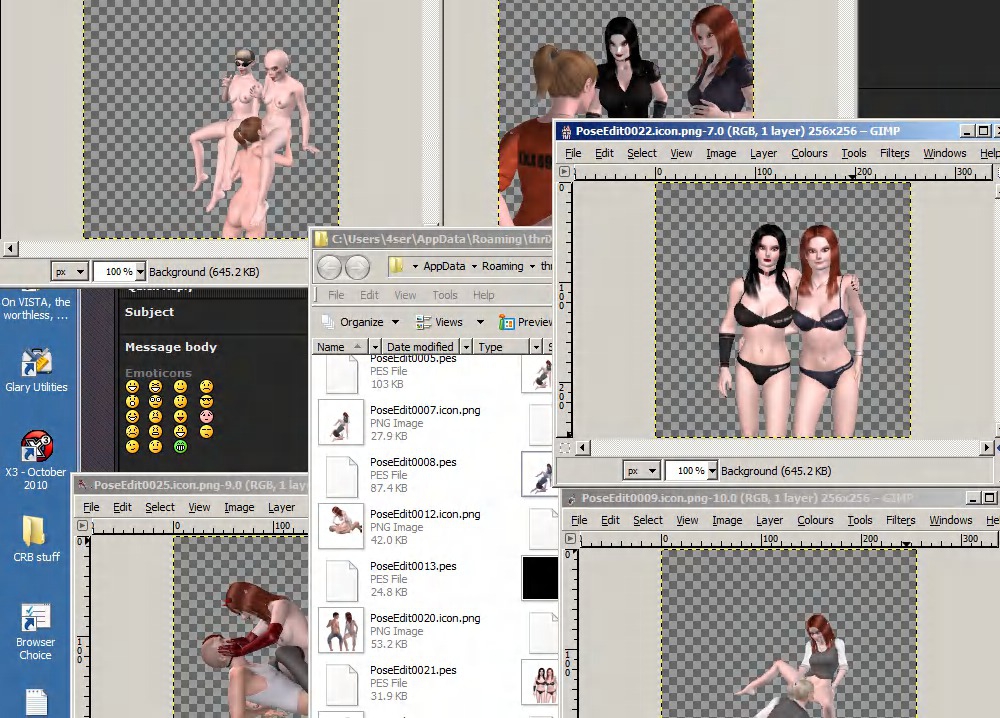Insert the wide-eyed glasses emoticon
This screenshot has width=1000, height=718.
[x=155, y=401]
